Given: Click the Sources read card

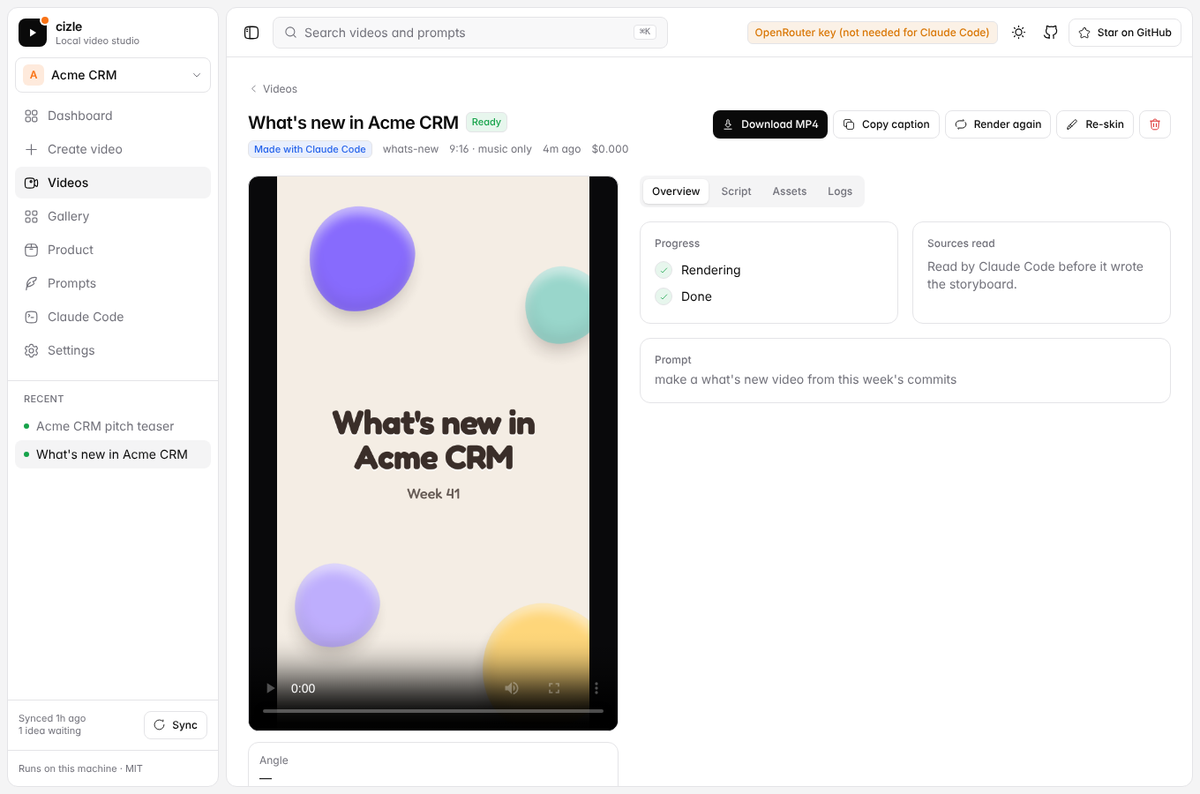Looking at the screenshot, I should coord(1041,273).
